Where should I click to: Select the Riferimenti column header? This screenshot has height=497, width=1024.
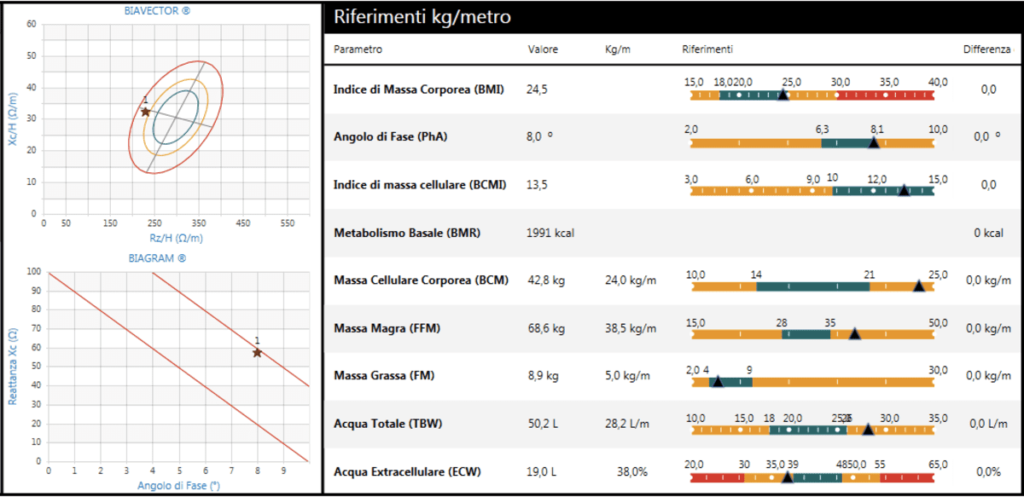click(x=707, y=49)
